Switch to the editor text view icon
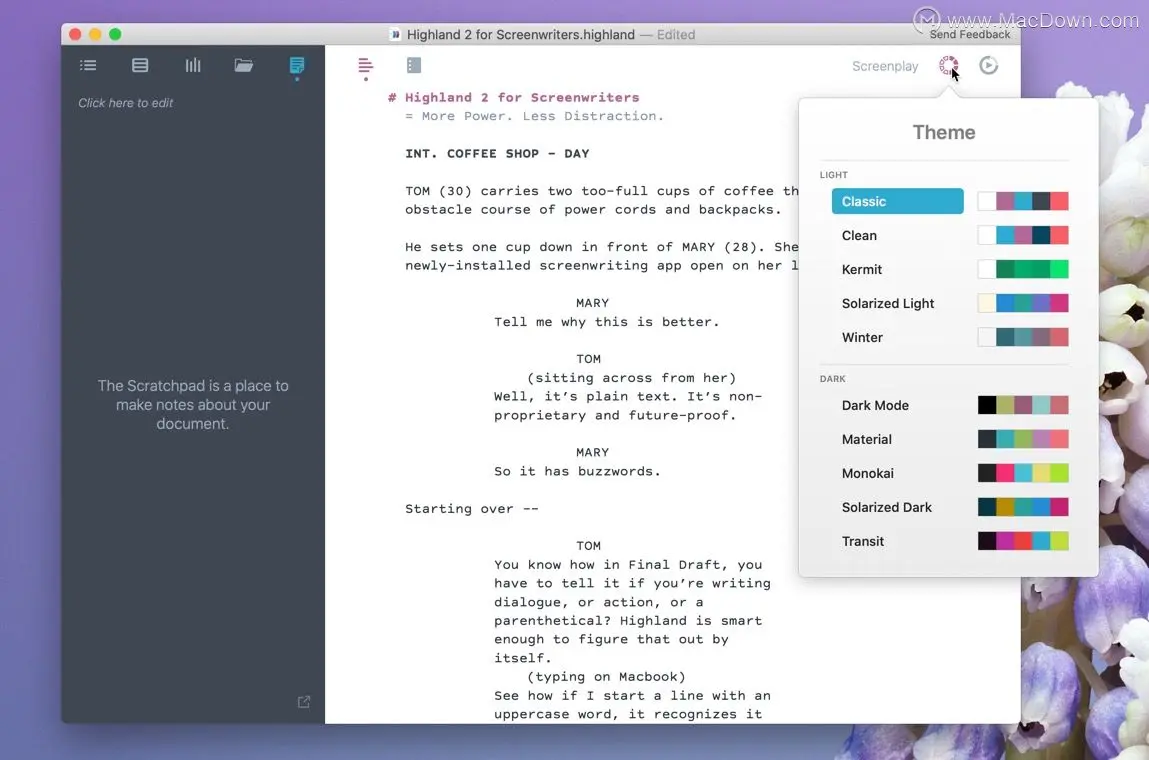This screenshot has width=1149, height=760. point(365,66)
